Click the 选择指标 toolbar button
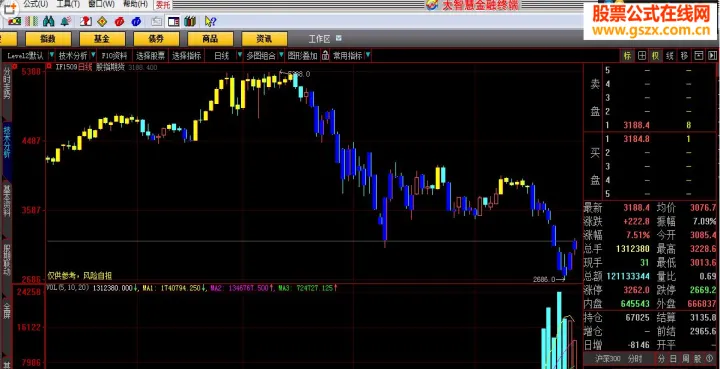 pos(186,56)
